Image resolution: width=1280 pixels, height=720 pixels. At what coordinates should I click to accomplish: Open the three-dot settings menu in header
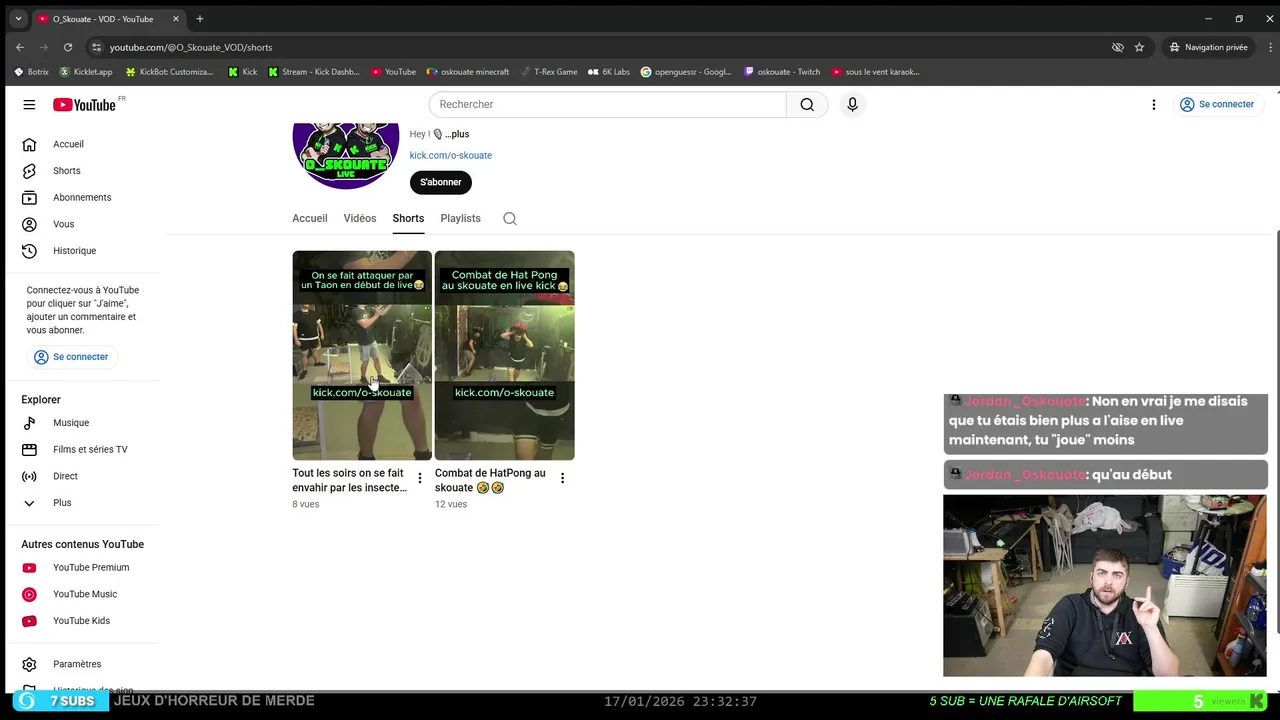coord(1153,104)
